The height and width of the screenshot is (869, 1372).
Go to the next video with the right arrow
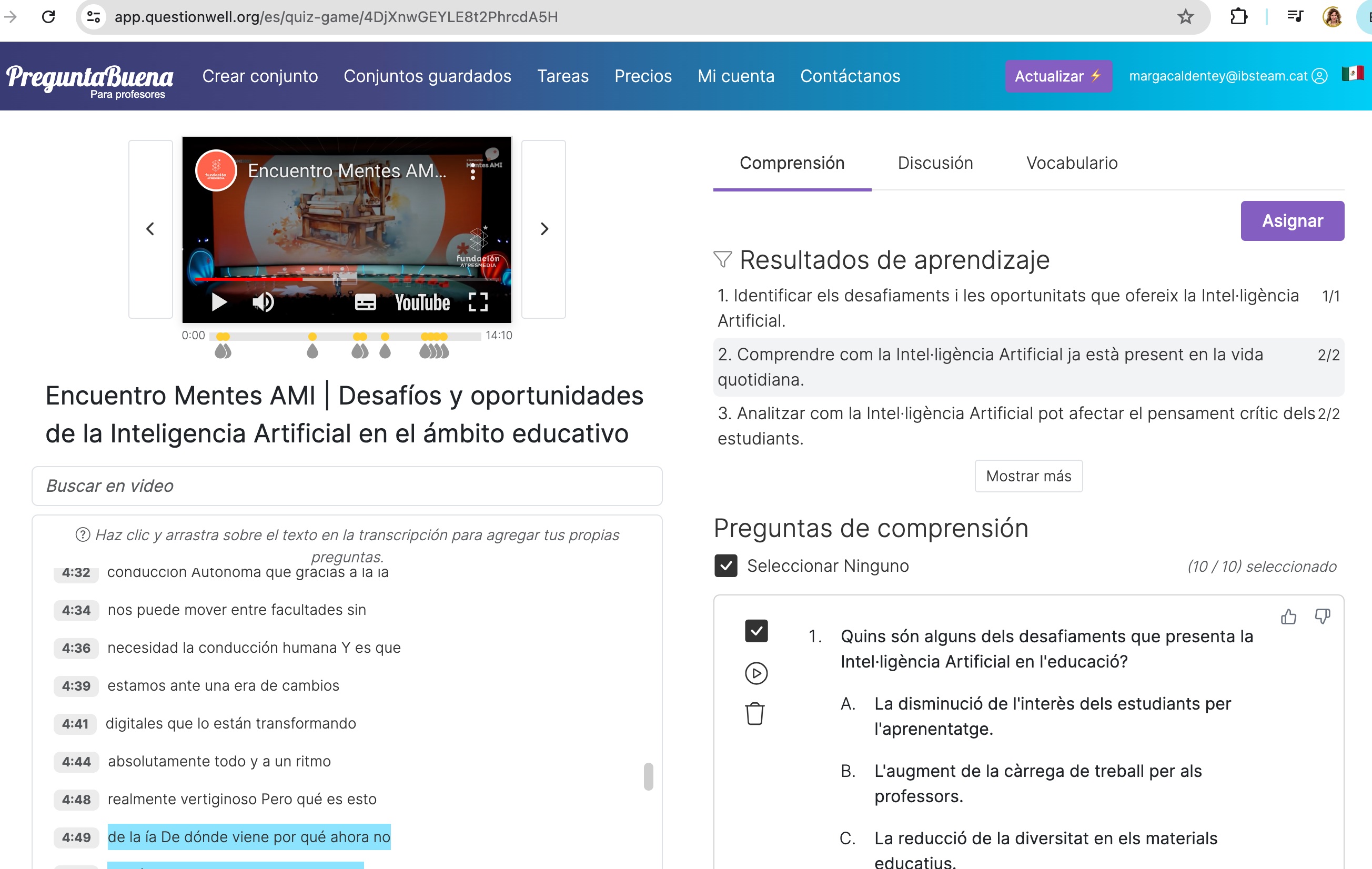[543, 228]
